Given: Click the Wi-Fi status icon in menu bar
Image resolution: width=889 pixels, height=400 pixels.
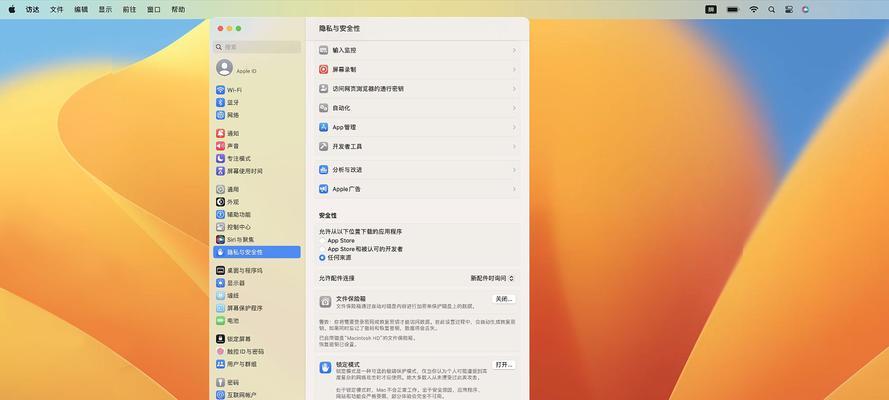Looking at the screenshot, I should click(x=753, y=10).
